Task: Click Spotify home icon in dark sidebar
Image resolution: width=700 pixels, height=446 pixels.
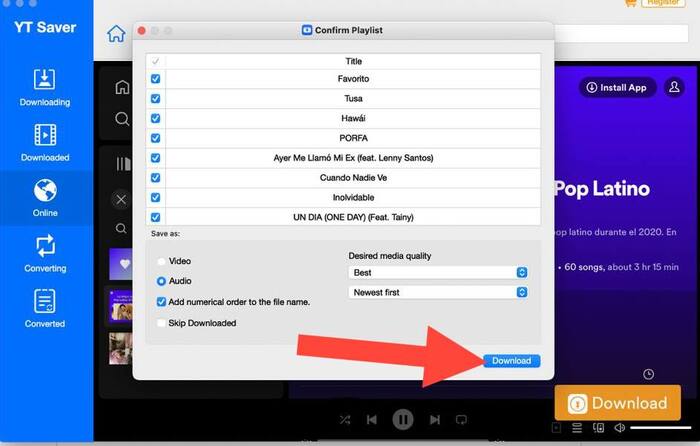Action: (122, 87)
